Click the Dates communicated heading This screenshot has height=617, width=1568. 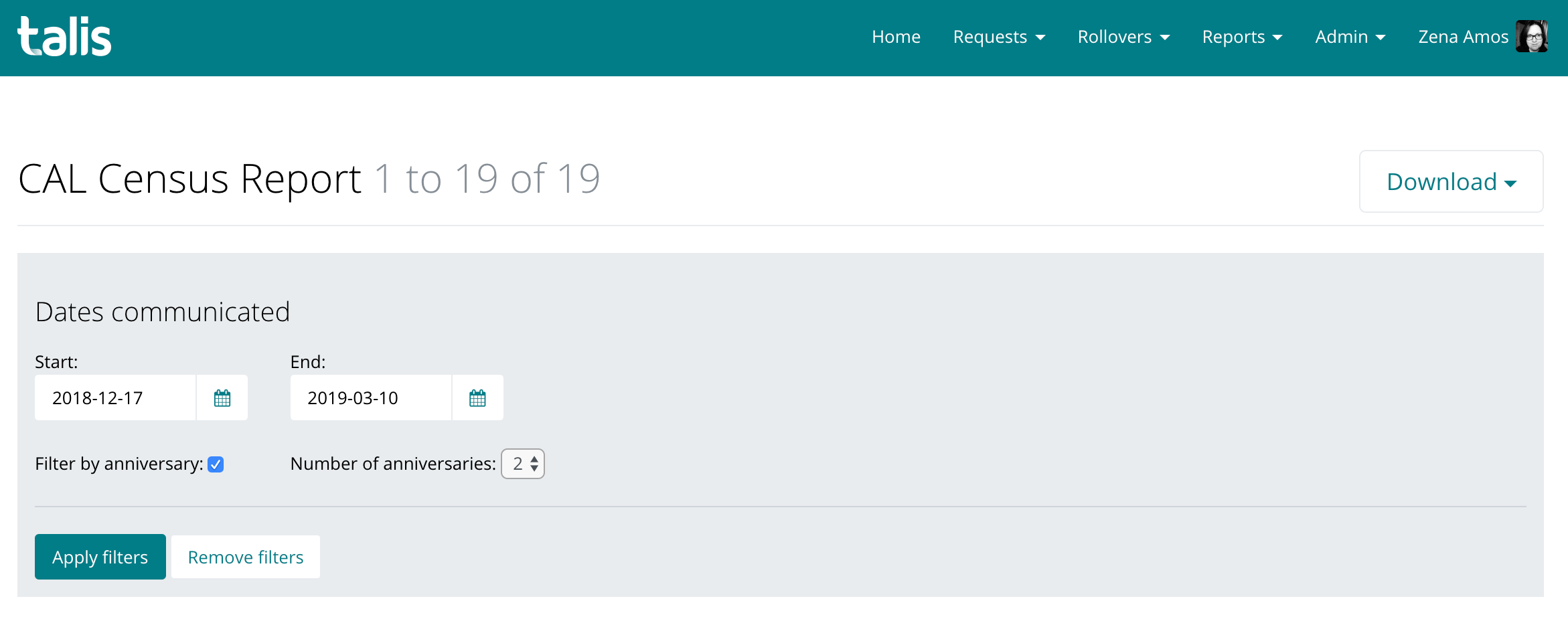(163, 312)
